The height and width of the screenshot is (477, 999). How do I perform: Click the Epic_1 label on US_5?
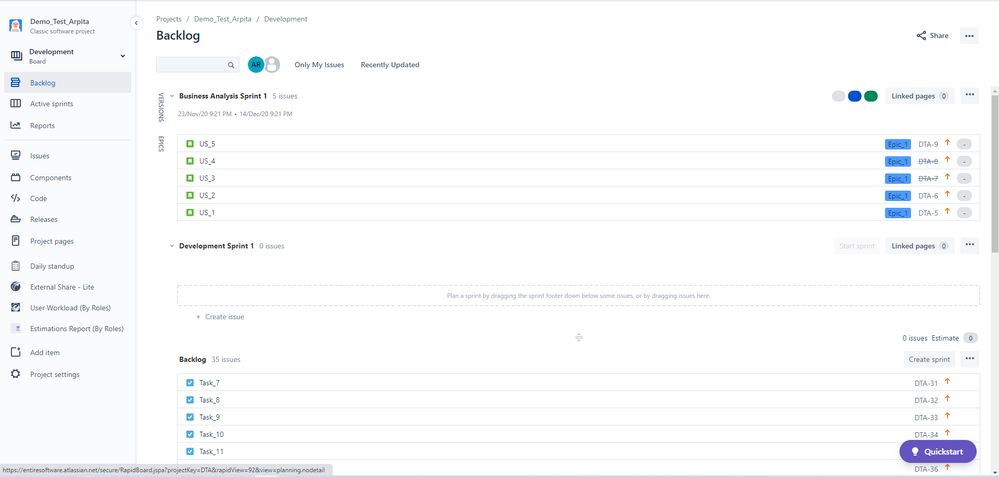898,145
